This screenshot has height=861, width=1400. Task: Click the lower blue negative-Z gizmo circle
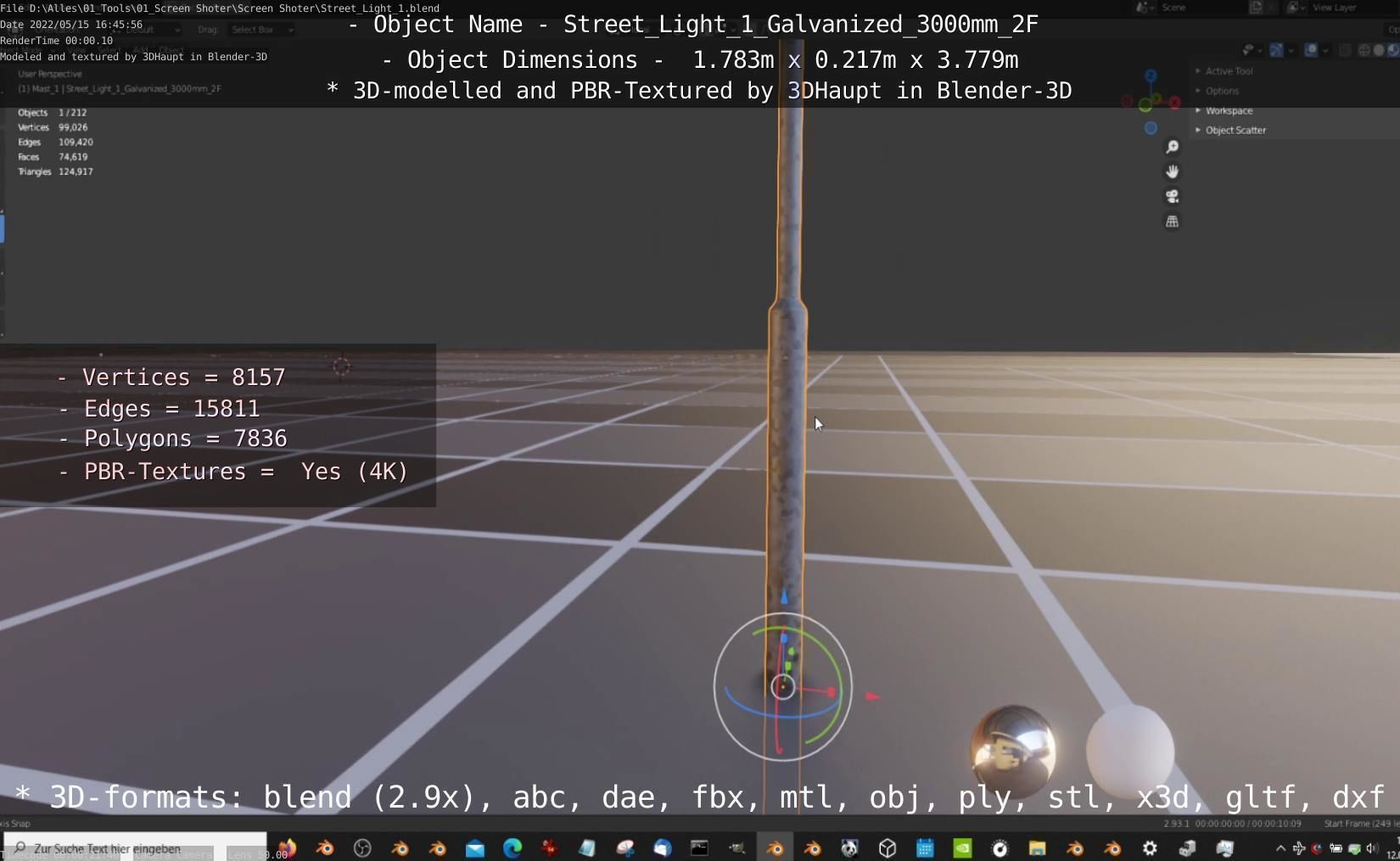point(1151,129)
